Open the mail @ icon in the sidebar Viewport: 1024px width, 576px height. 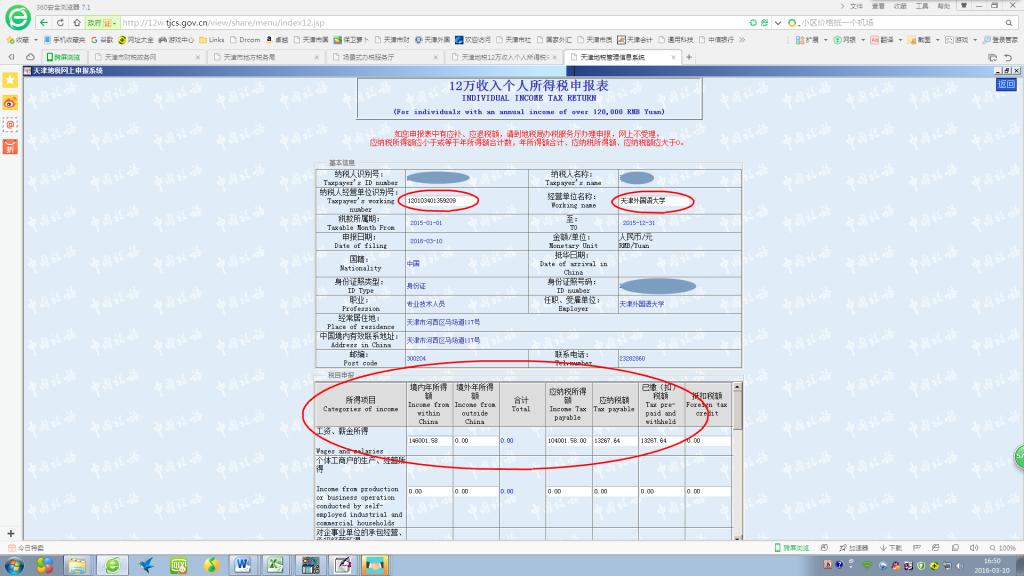click(x=10, y=125)
